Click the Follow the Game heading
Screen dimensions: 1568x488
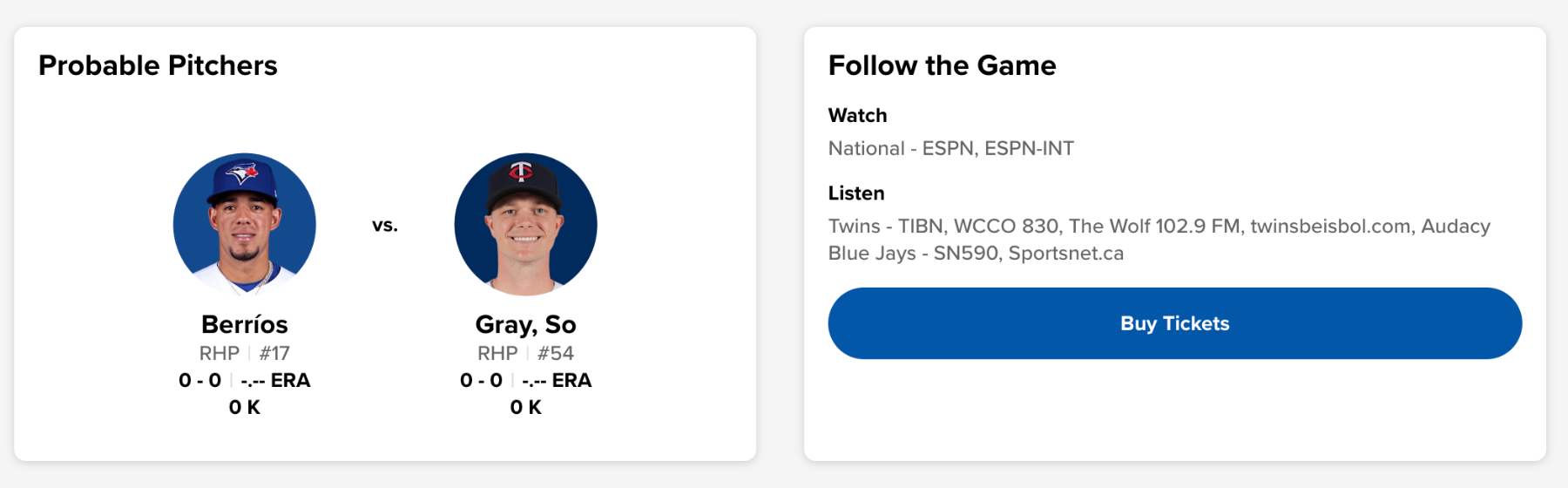942,65
